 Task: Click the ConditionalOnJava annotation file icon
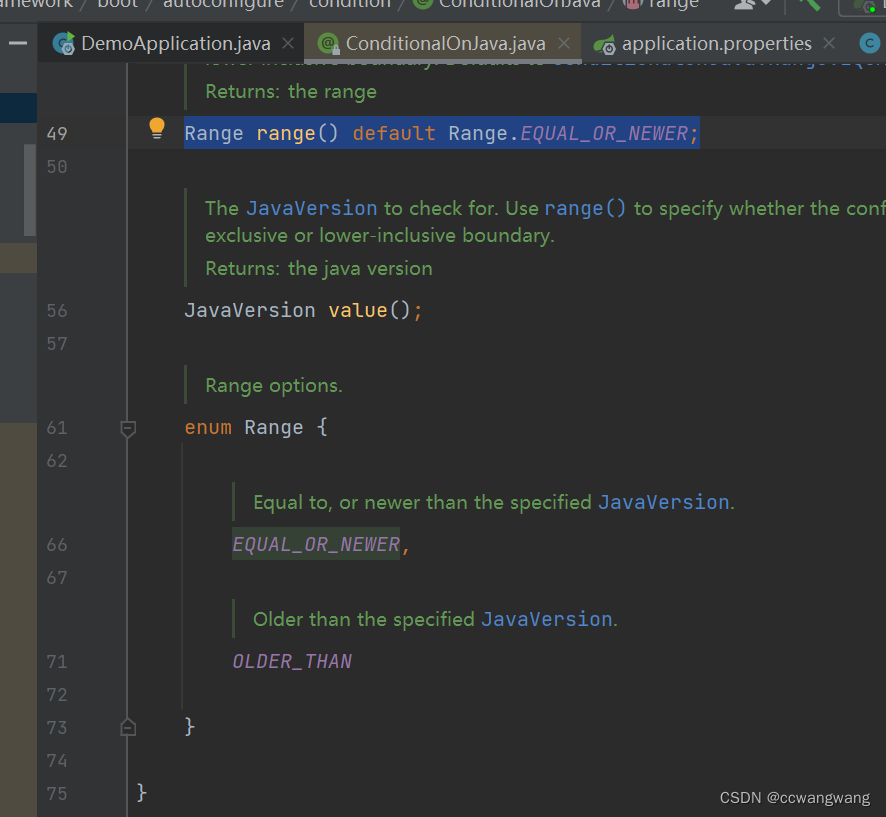click(x=328, y=44)
